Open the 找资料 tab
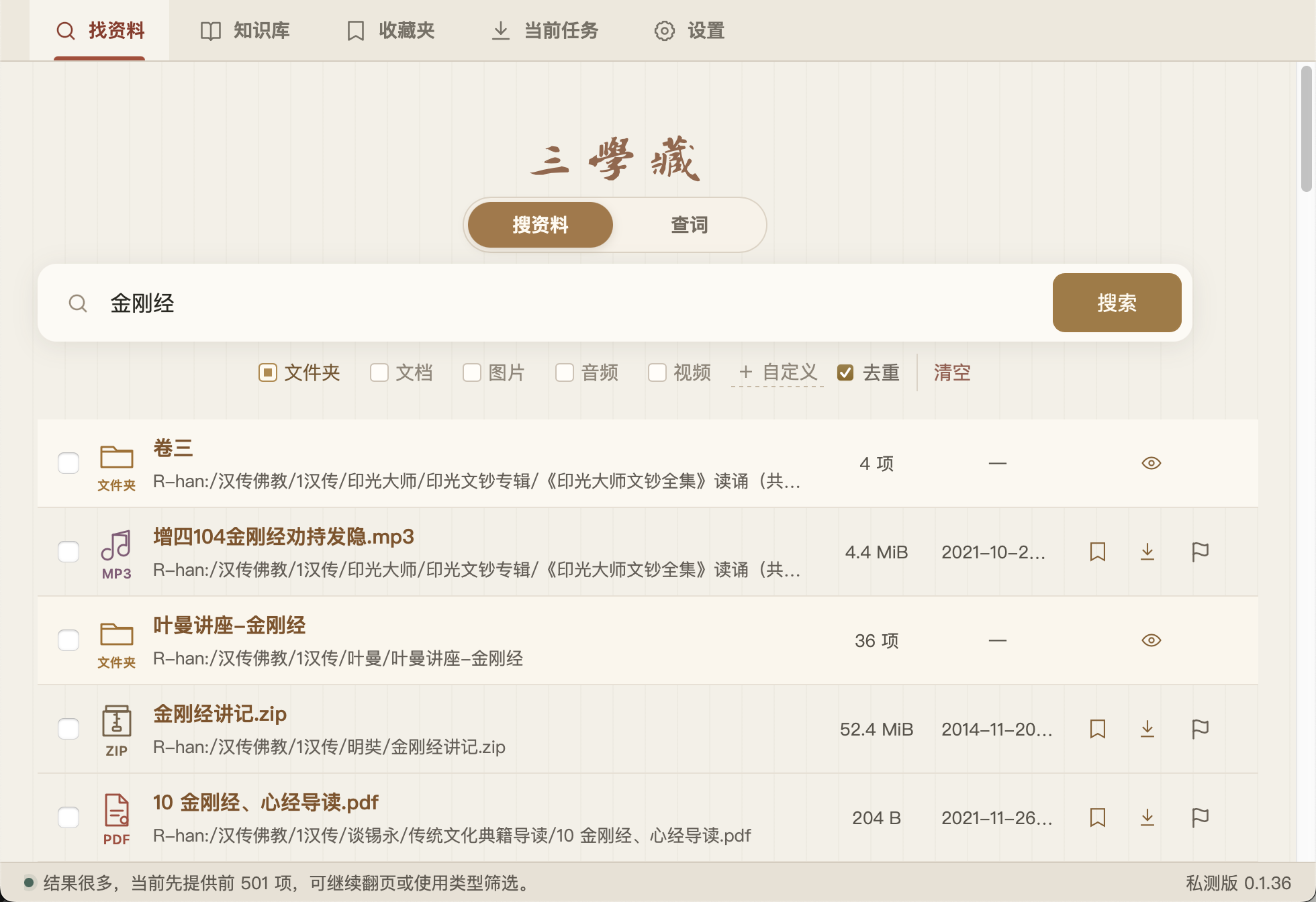Viewport: 1316px width, 902px height. [99, 31]
